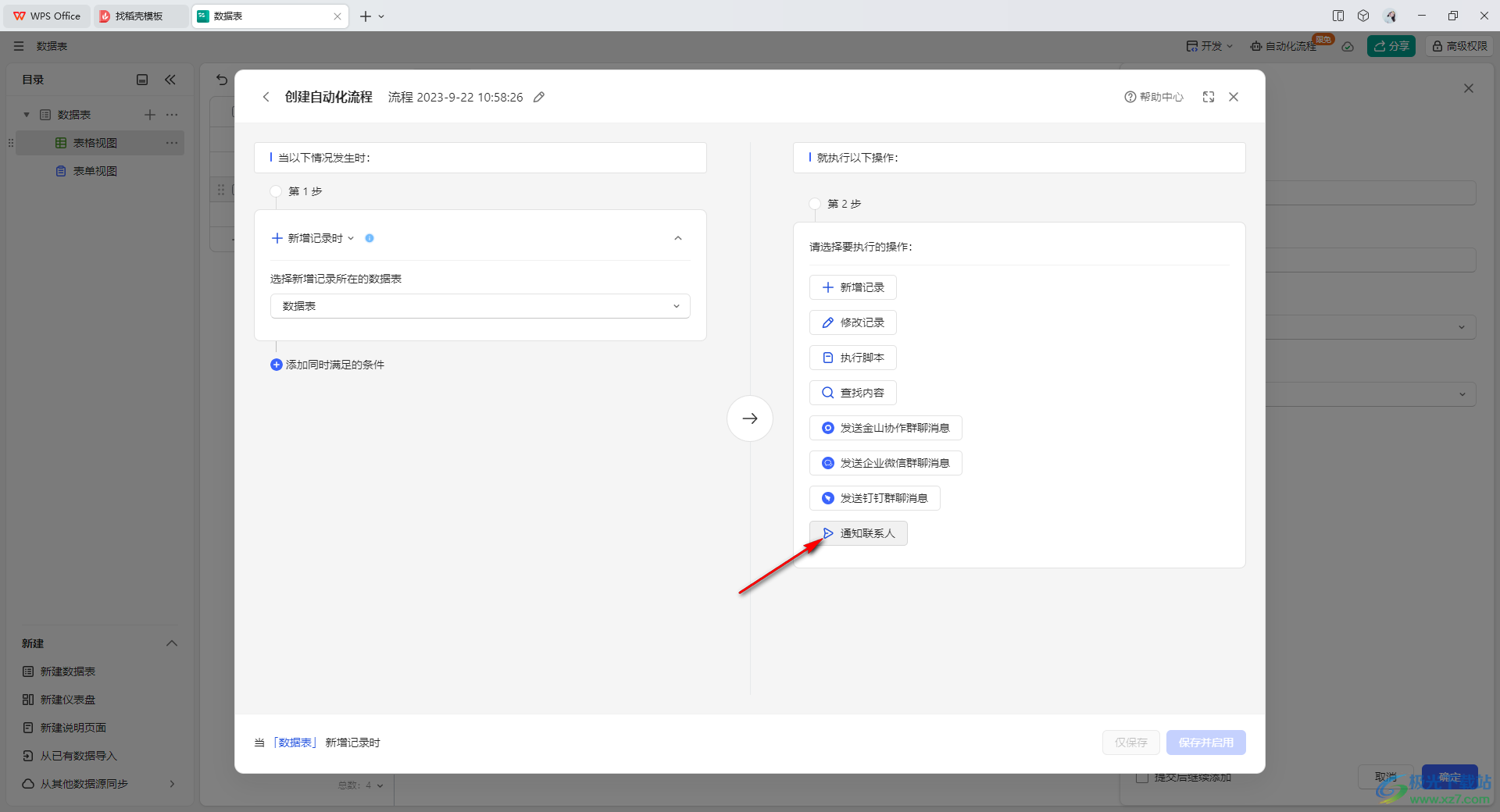
Task: Choose 修改记录 action
Action: 853,322
